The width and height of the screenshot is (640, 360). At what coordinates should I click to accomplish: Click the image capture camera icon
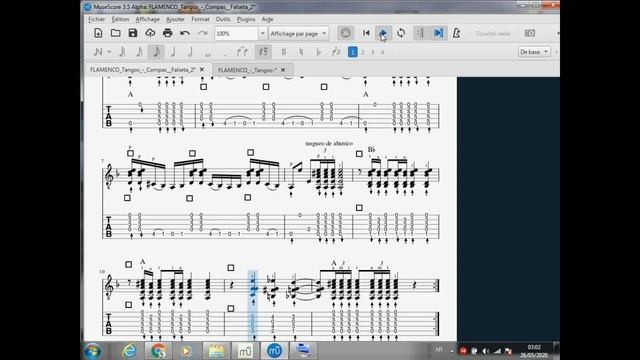click(x=530, y=33)
